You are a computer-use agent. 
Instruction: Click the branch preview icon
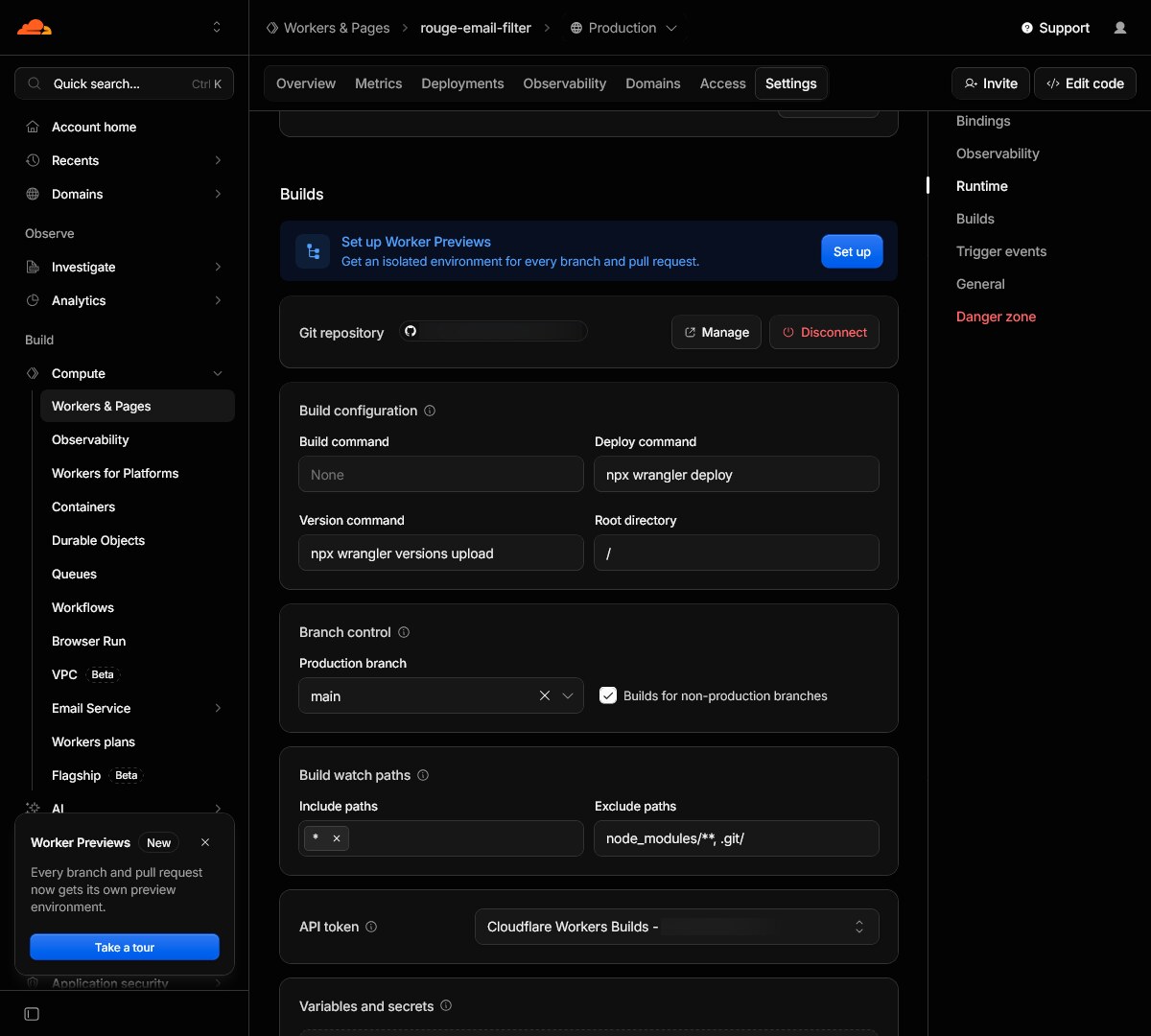[x=313, y=251]
